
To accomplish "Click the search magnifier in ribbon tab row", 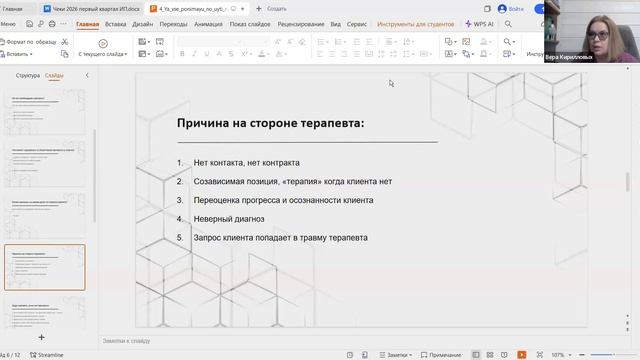I will click(508, 24).
